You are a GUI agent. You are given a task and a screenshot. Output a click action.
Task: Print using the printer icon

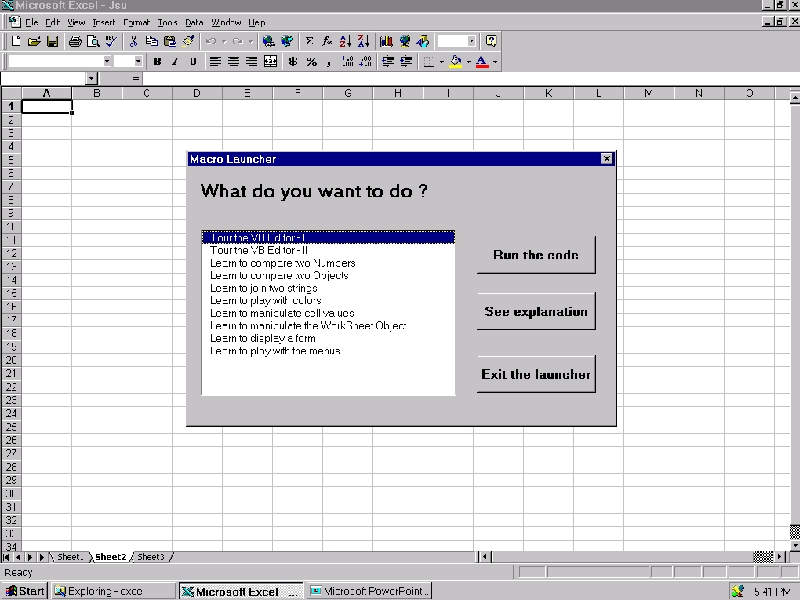pyautogui.click(x=75, y=41)
